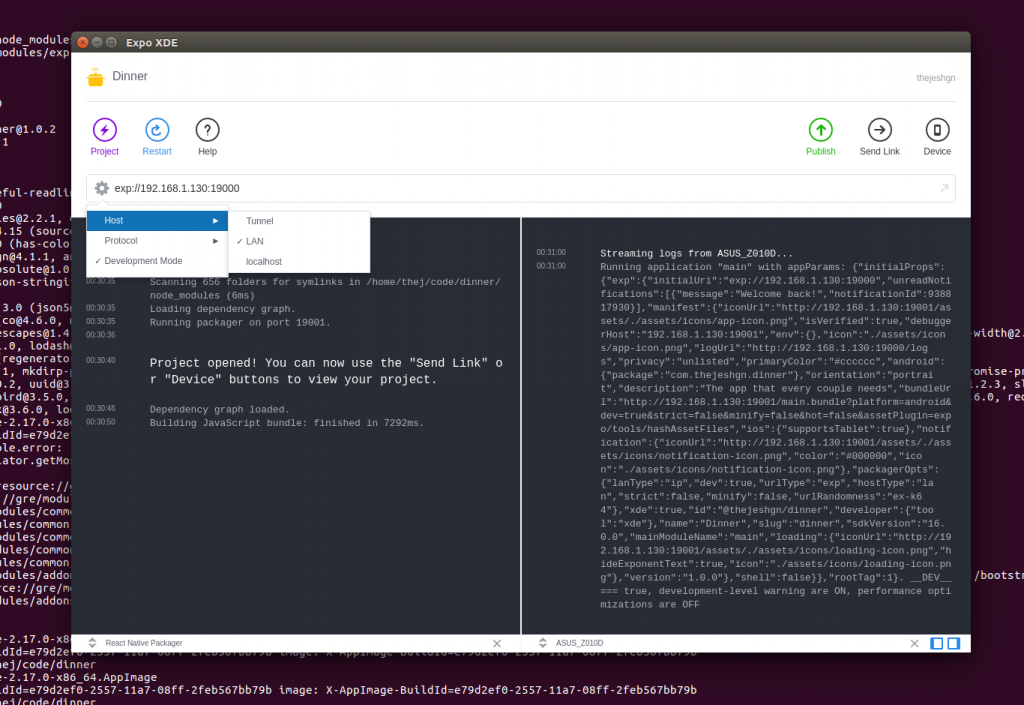The height and width of the screenshot is (705, 1024).
Task: Click the Restart circular arrow icon
Action: click(157, 130)
